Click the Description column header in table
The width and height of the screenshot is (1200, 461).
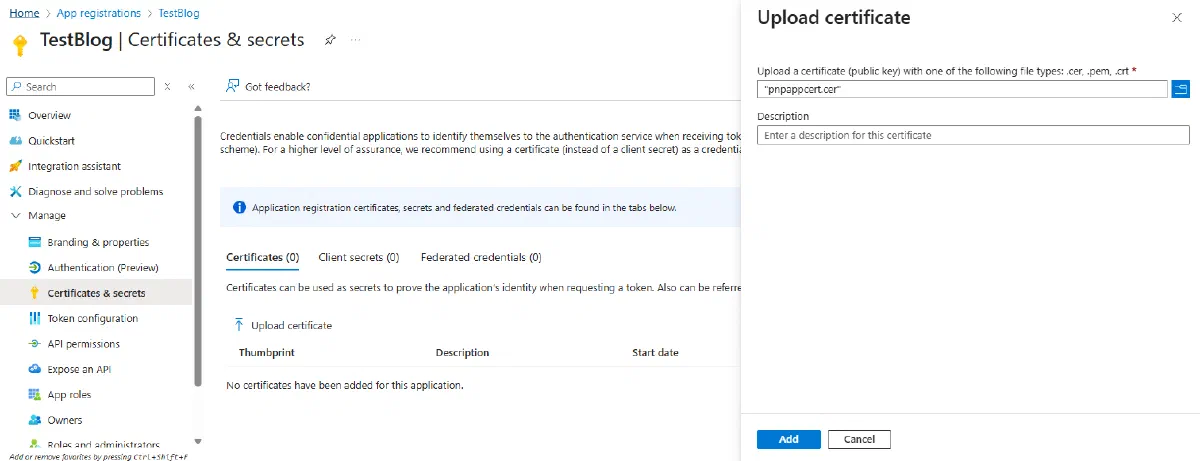point(462,352)
